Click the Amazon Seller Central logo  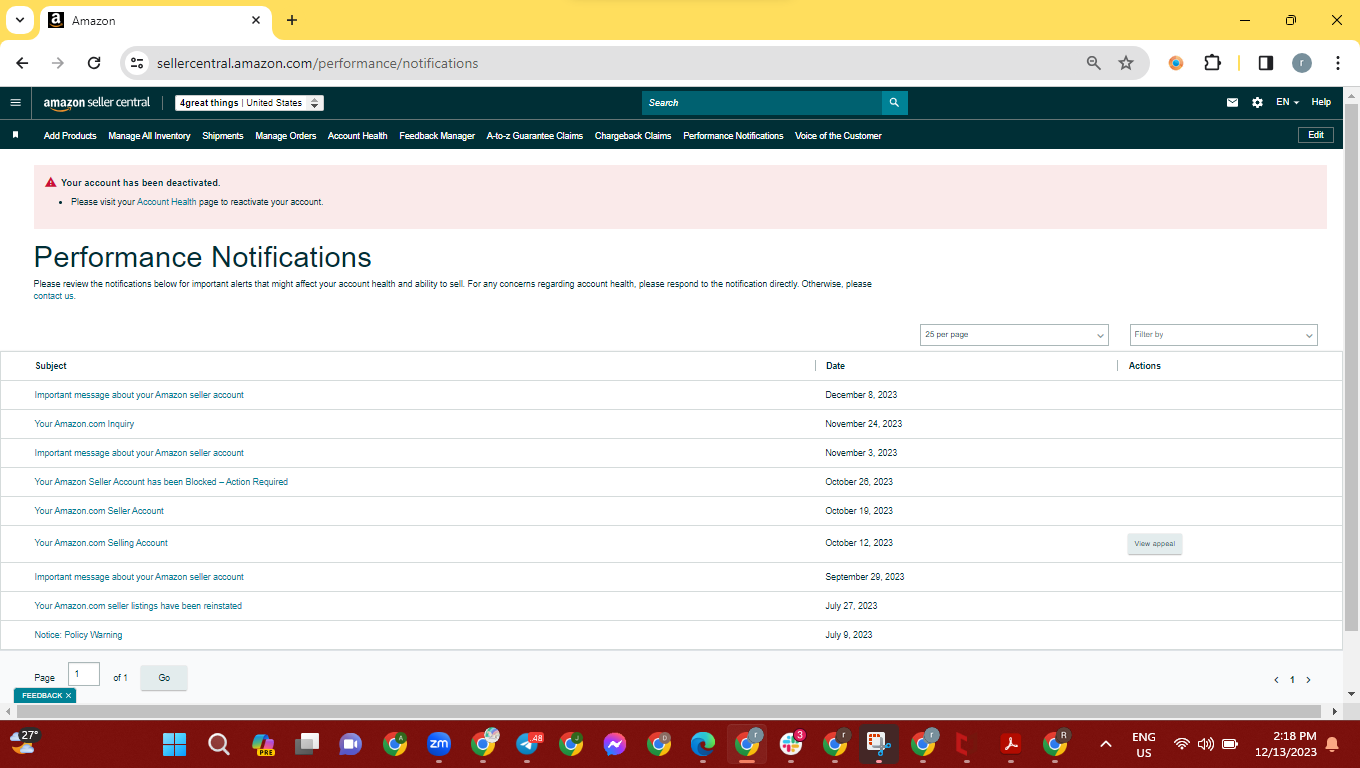97,102
